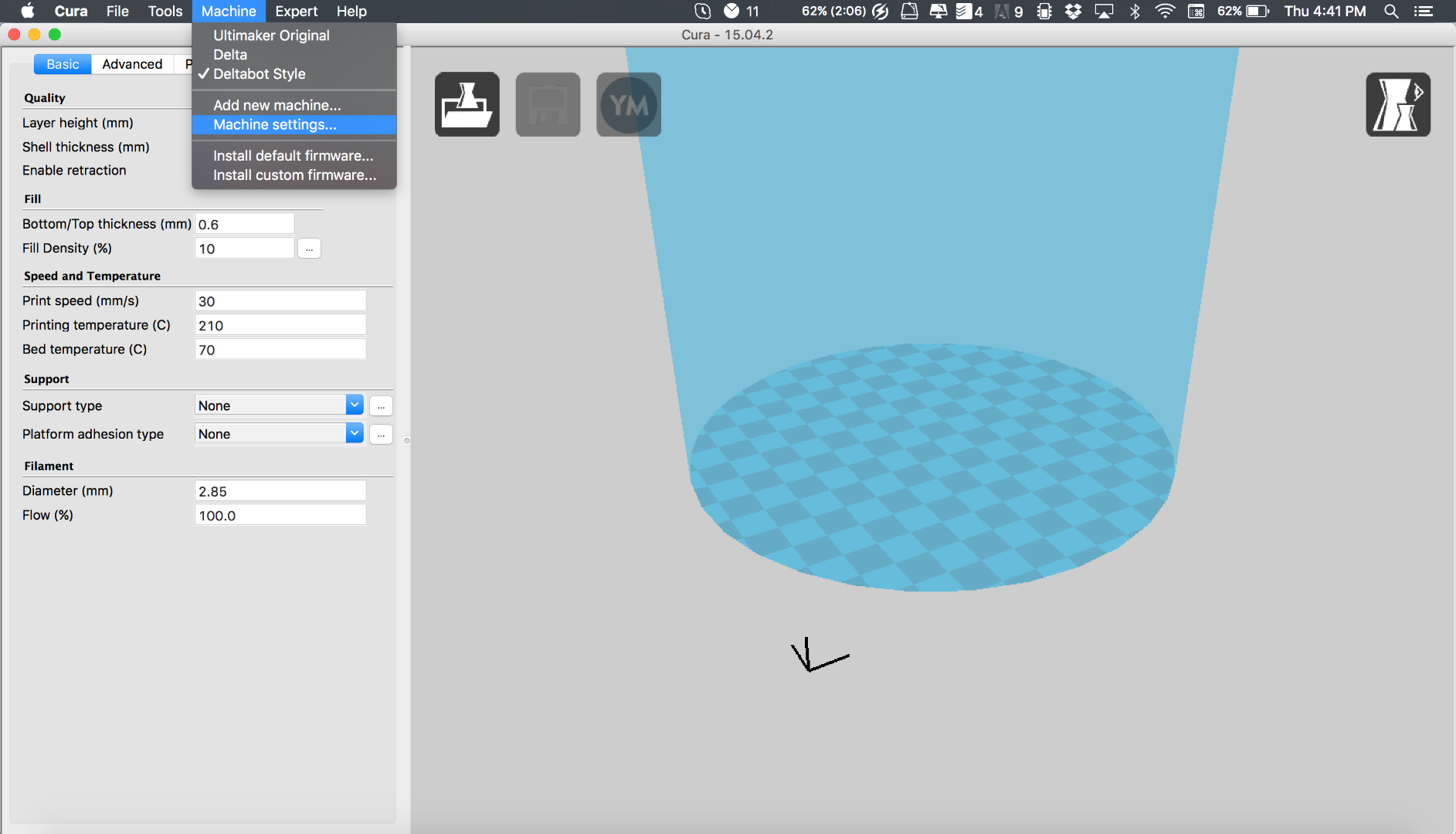Click the Layer height (mm) label
The width and height of the screenshot is (1456, 834).
pyautogui.click(x=78, y=123)
